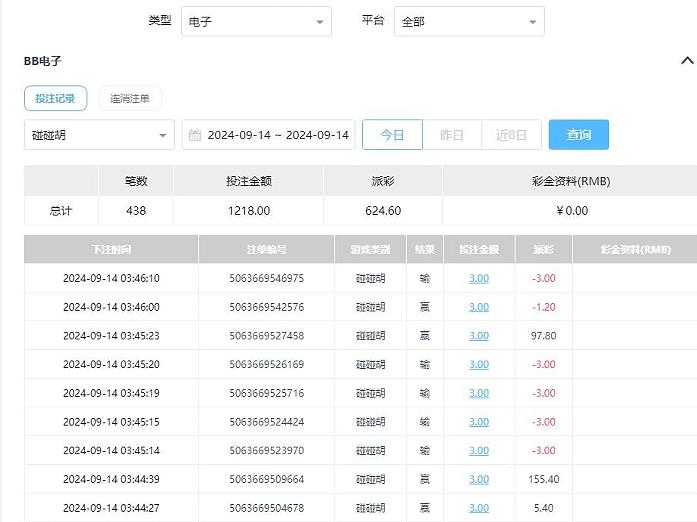The width and height of the screenshot is (697, 522).
Task: Select the 昨日 date filter
Action: coord(452,135)
